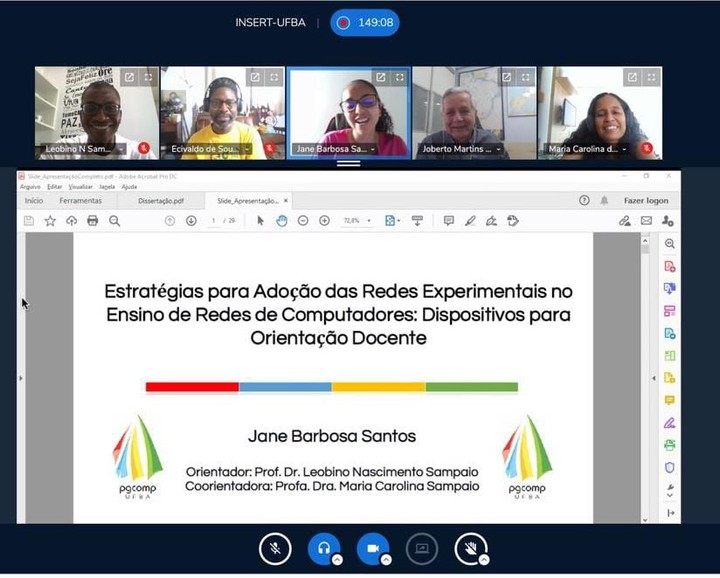The width and height of the screenshot is (720, 578).
Task: Go to next page arrow
Action: coord(191,221)
